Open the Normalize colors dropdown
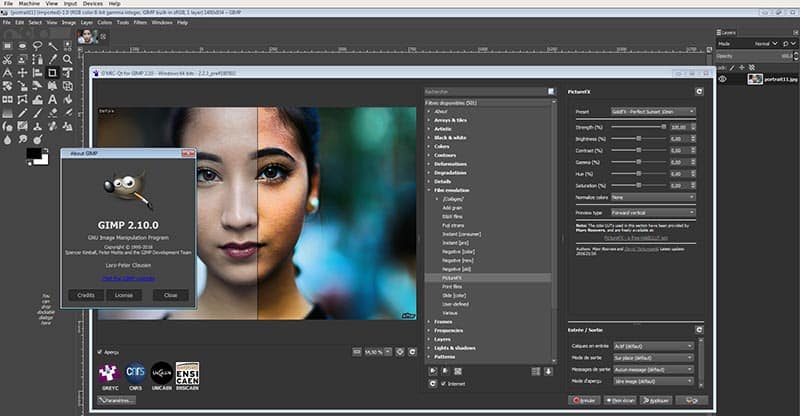Screen dimensions: 800x416 point(653,197)
